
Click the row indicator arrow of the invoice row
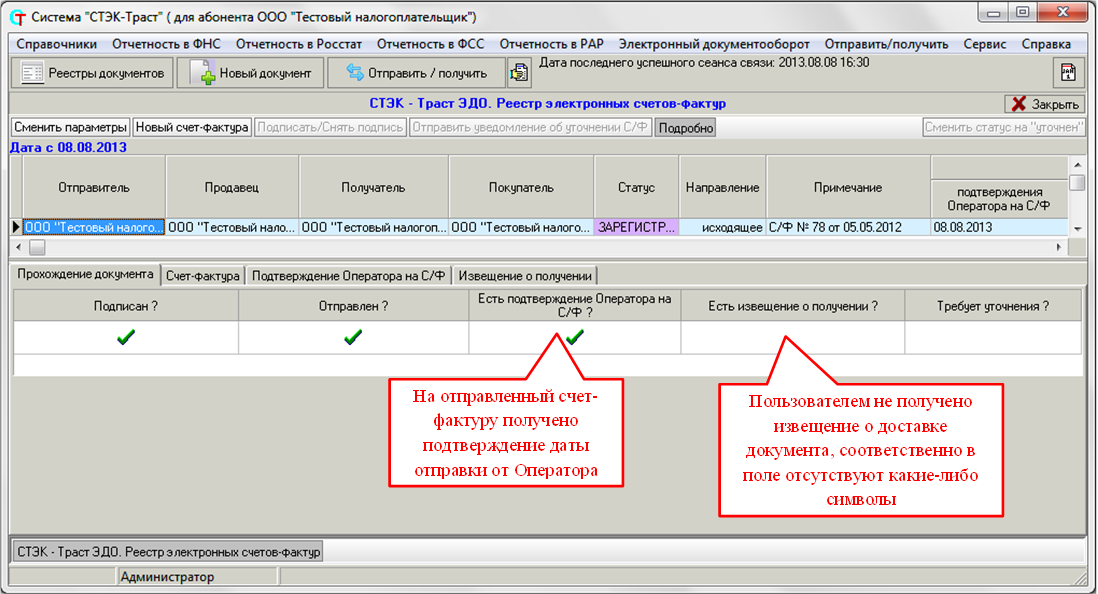(16, 227)
